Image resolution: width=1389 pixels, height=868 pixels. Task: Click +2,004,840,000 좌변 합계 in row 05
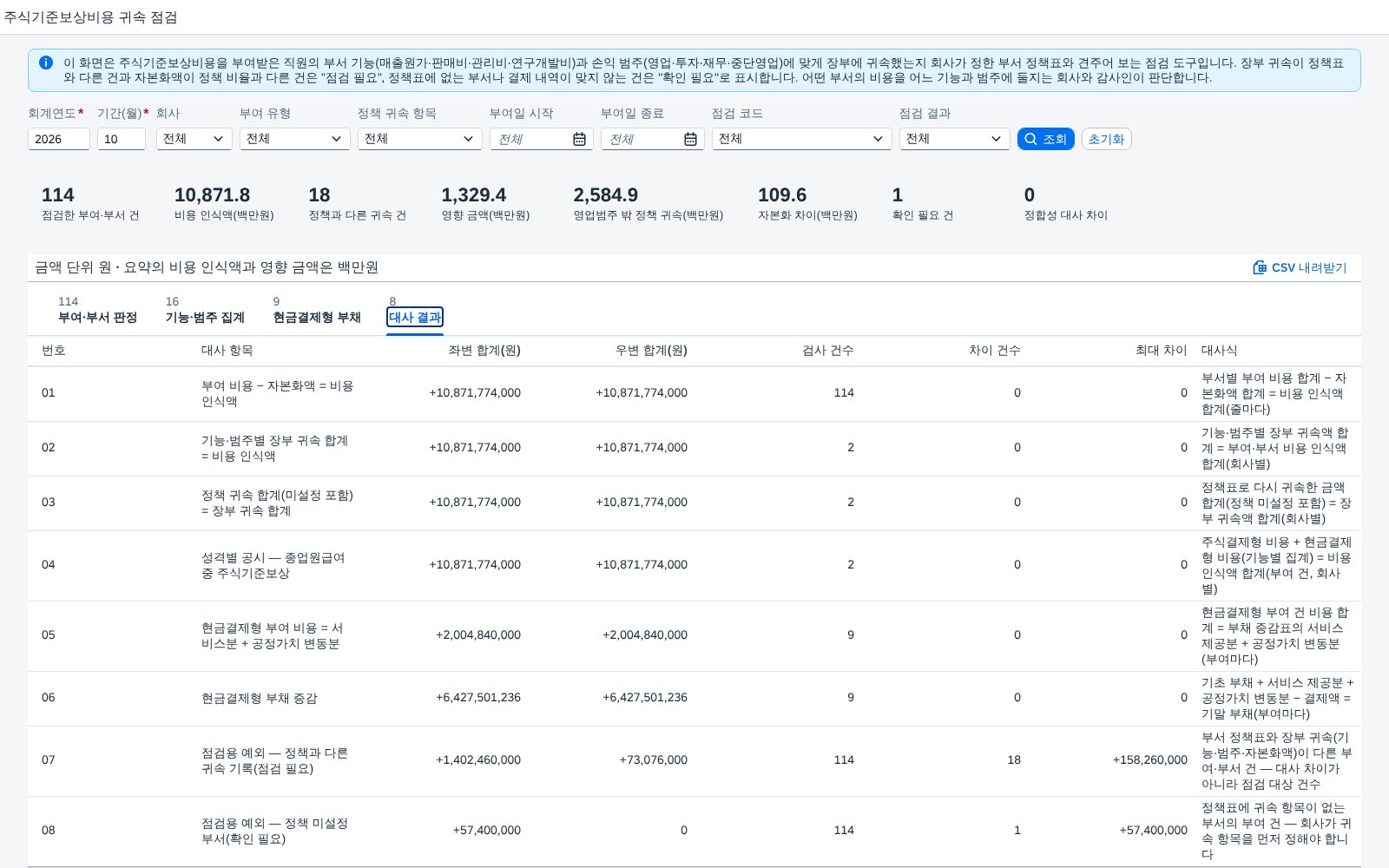click(x=478, y=635)
